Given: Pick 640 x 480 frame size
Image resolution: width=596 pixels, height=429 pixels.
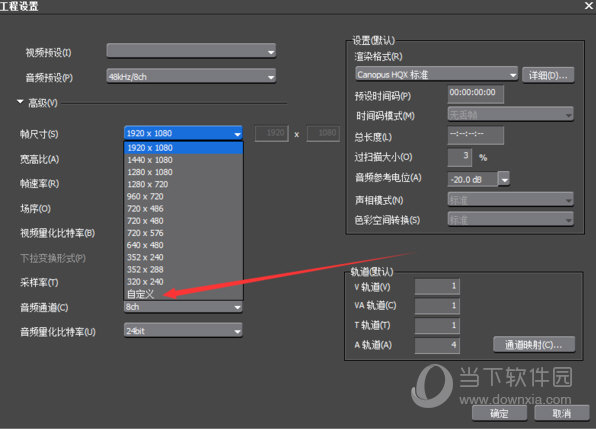Looking at the screenshot, I should pos(183,245).
